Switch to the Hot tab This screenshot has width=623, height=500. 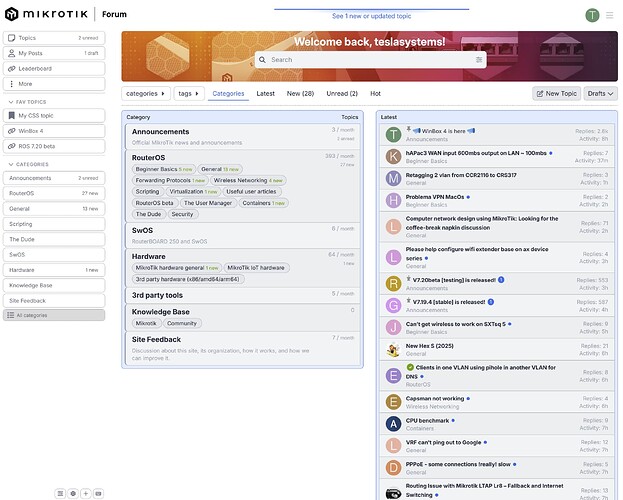click(375, 93)
